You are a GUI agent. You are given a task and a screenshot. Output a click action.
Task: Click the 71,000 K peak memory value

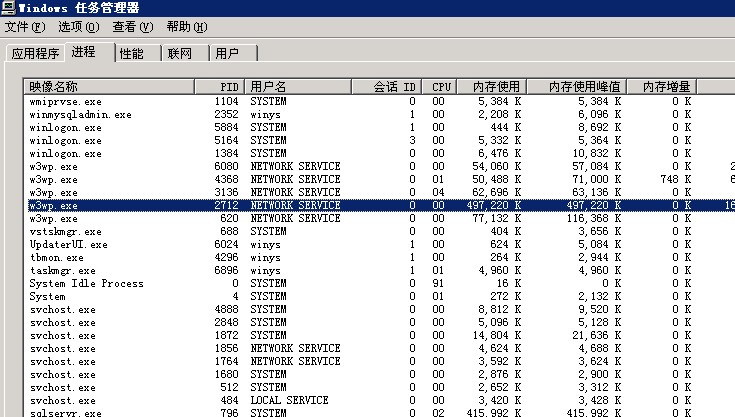(x=596, y=179)
